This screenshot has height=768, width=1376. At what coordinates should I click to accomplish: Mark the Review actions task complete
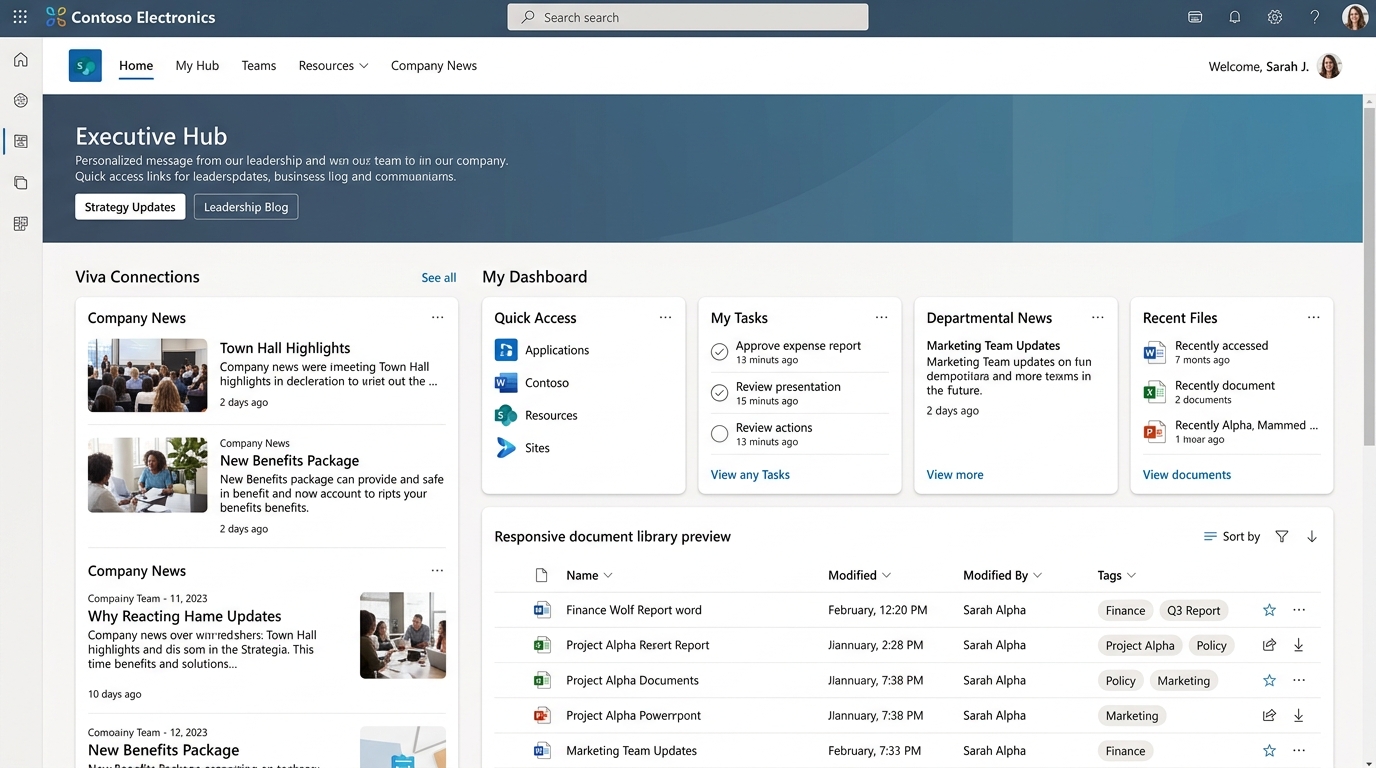[719, 434]
